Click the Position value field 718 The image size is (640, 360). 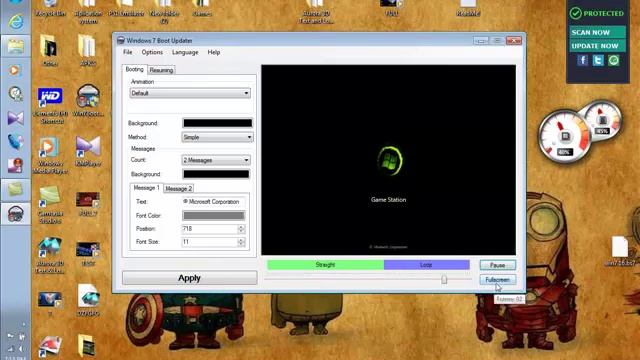pyautogui.click(x=210, y=229)
